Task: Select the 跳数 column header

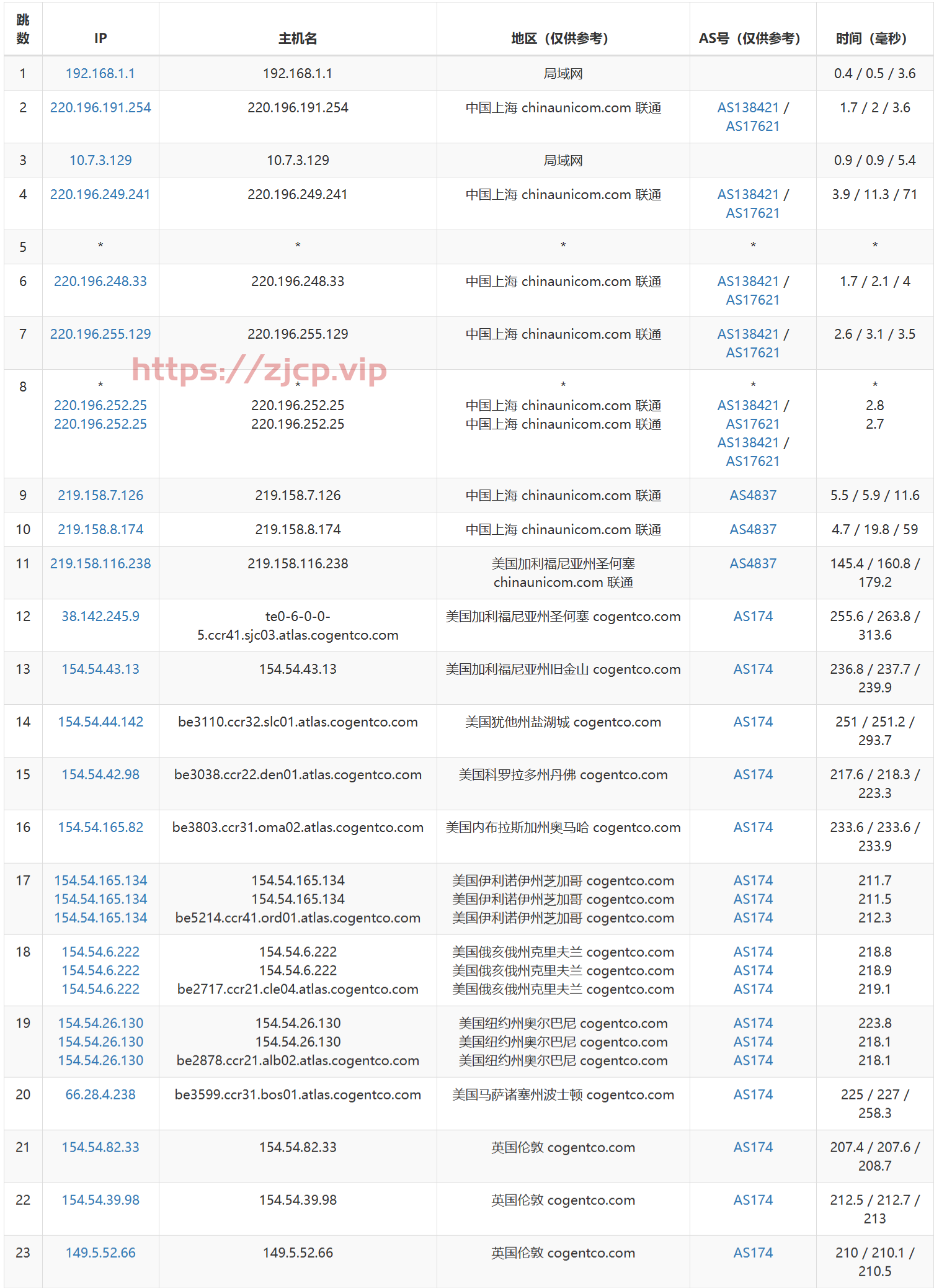Action: pos(23,29)
